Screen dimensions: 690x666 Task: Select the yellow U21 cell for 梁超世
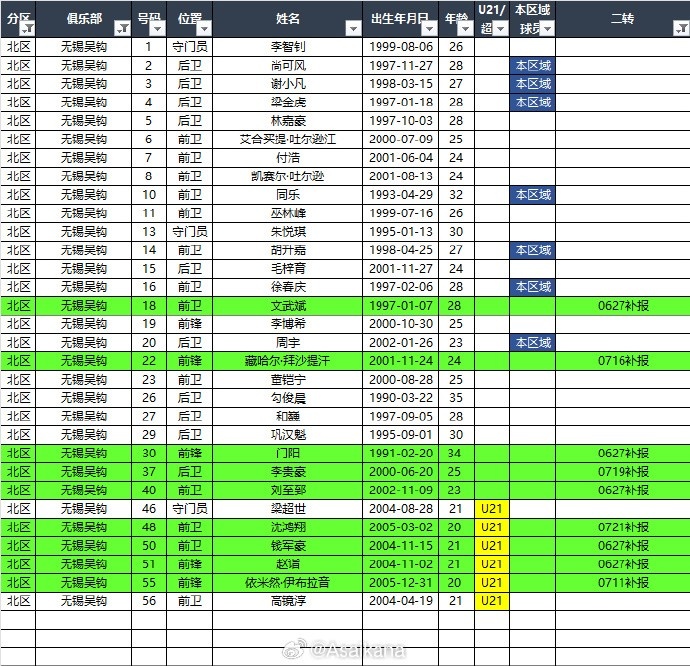492,508
